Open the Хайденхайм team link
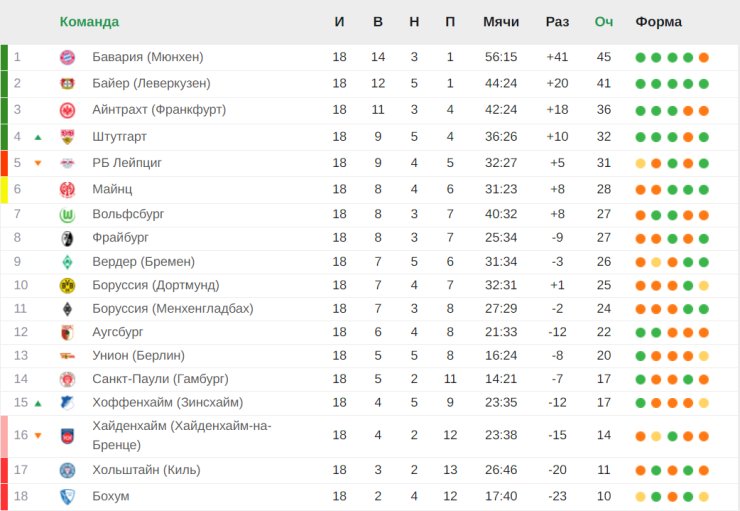This screenshot has height=511, width=740. pos(182,435)
